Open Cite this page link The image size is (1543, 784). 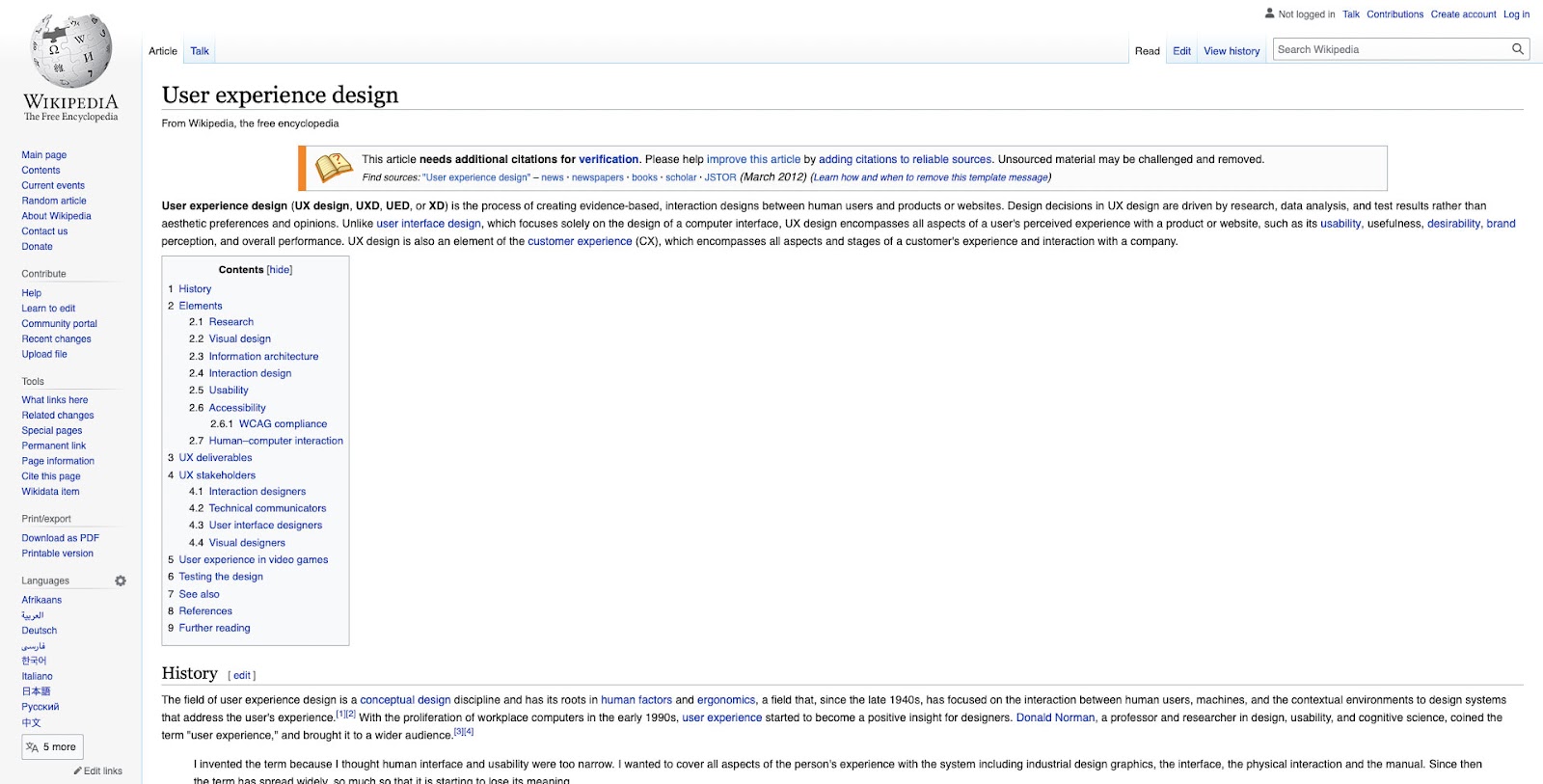(x=51, y=476)
